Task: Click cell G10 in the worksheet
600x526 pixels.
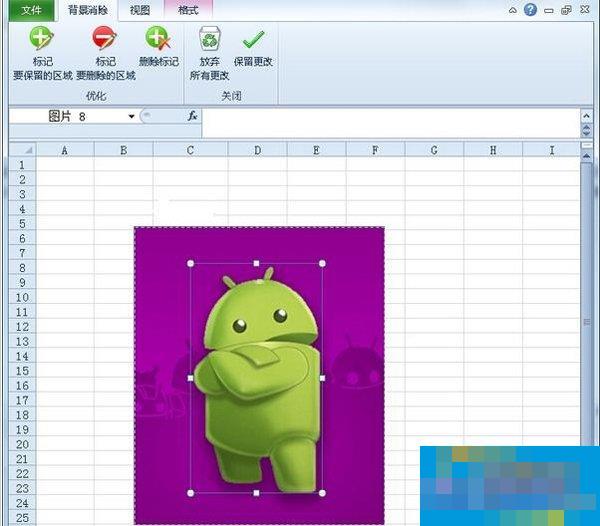Action: point(434,297)
